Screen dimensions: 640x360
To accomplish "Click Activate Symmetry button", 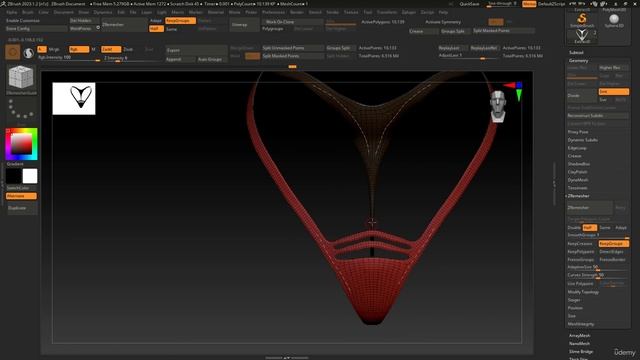I will [443, 22].
